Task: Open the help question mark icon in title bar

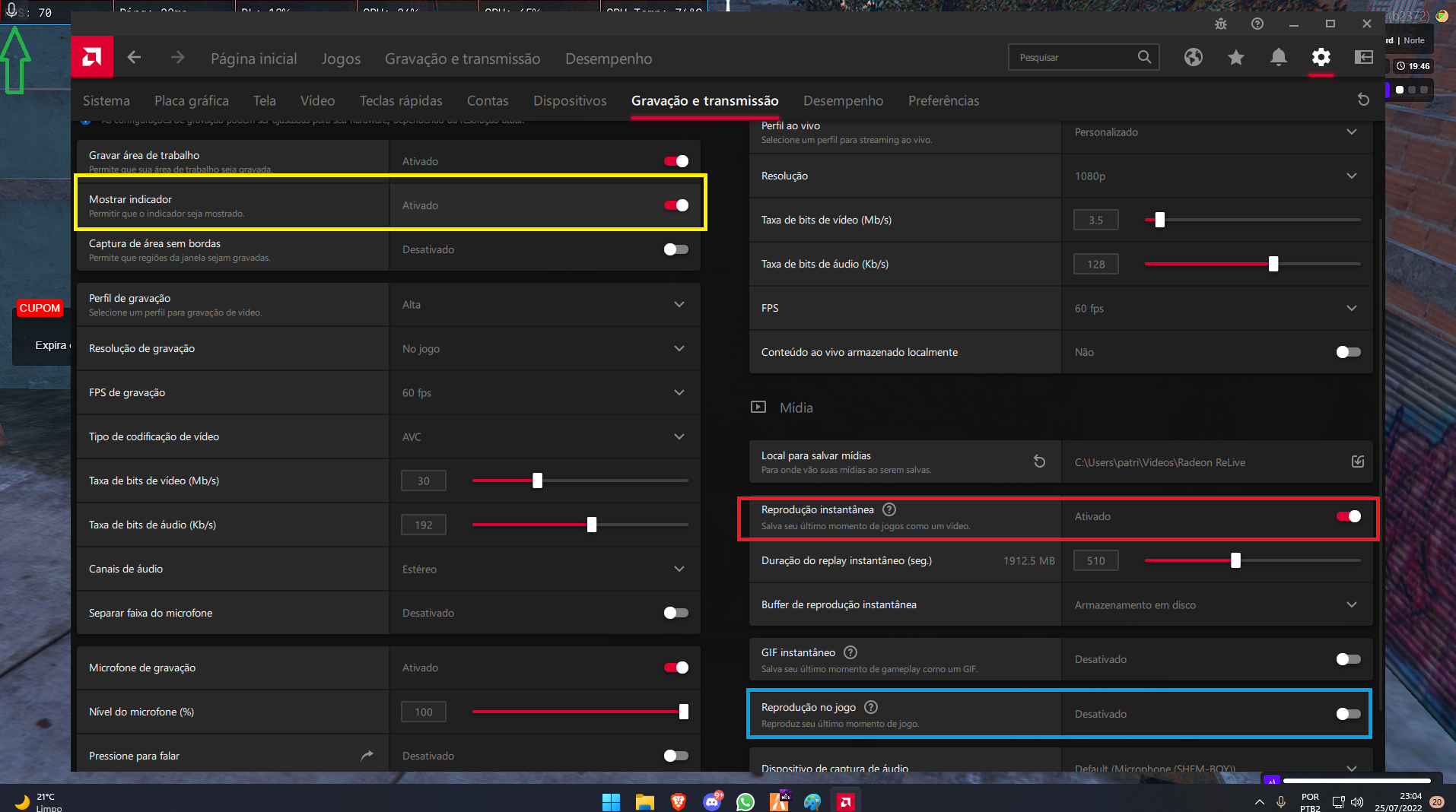Action: [x=1257, y=24]
